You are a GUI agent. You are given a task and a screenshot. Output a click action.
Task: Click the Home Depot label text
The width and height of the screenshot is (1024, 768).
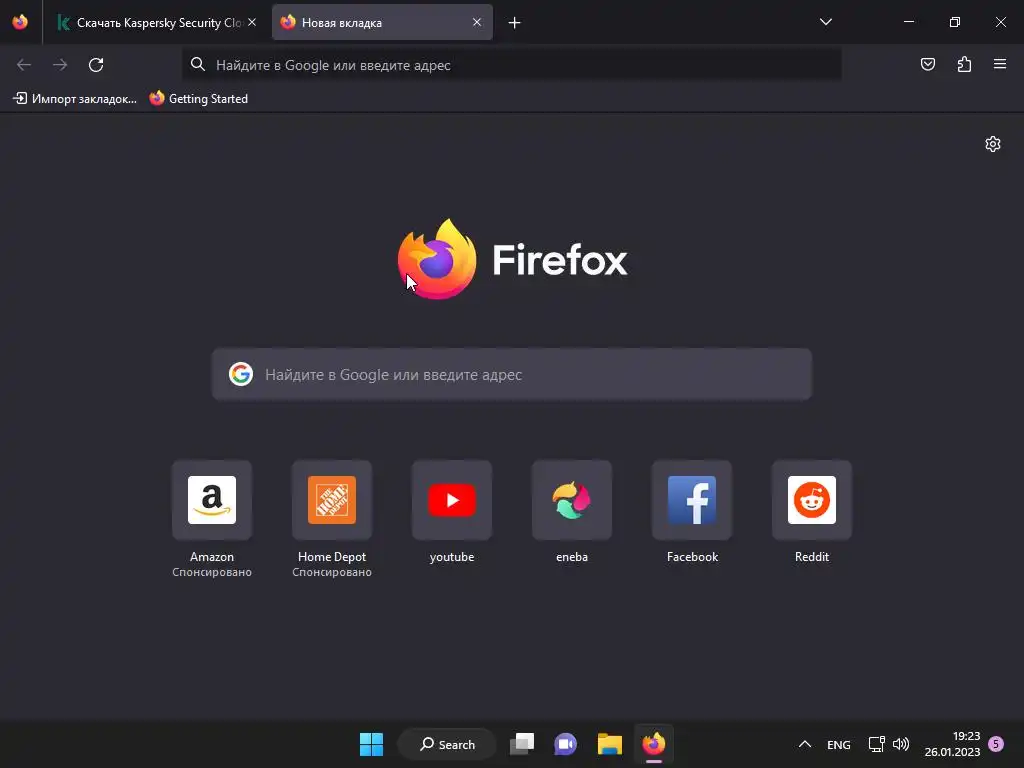coord(332,556)
